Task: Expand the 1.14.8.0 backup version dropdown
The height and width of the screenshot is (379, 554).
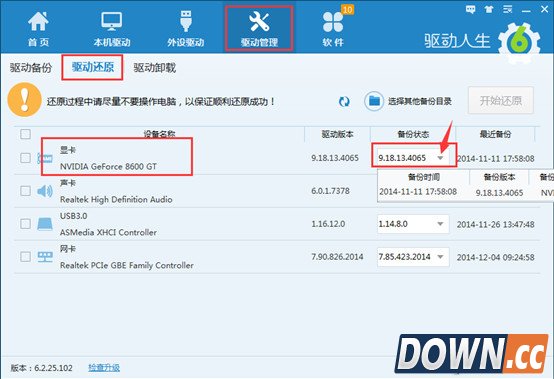Action: tap(440, 224)
